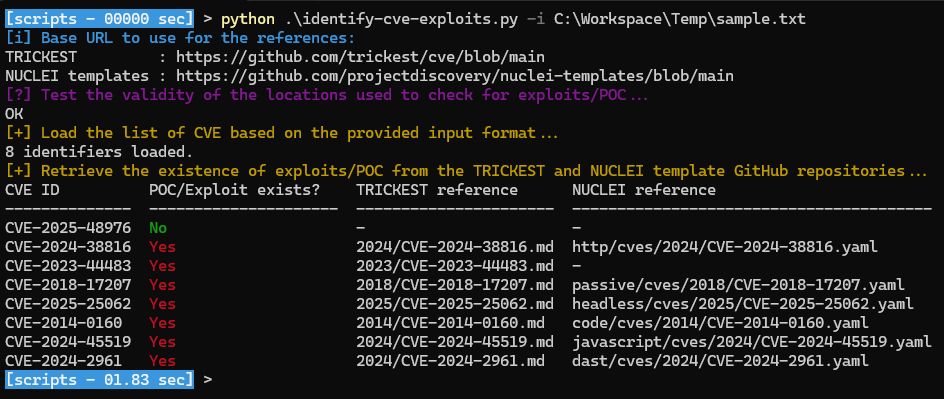Click the green 'No' result value
The width and height of the screenshot is (944, 399).
(158, 228)
